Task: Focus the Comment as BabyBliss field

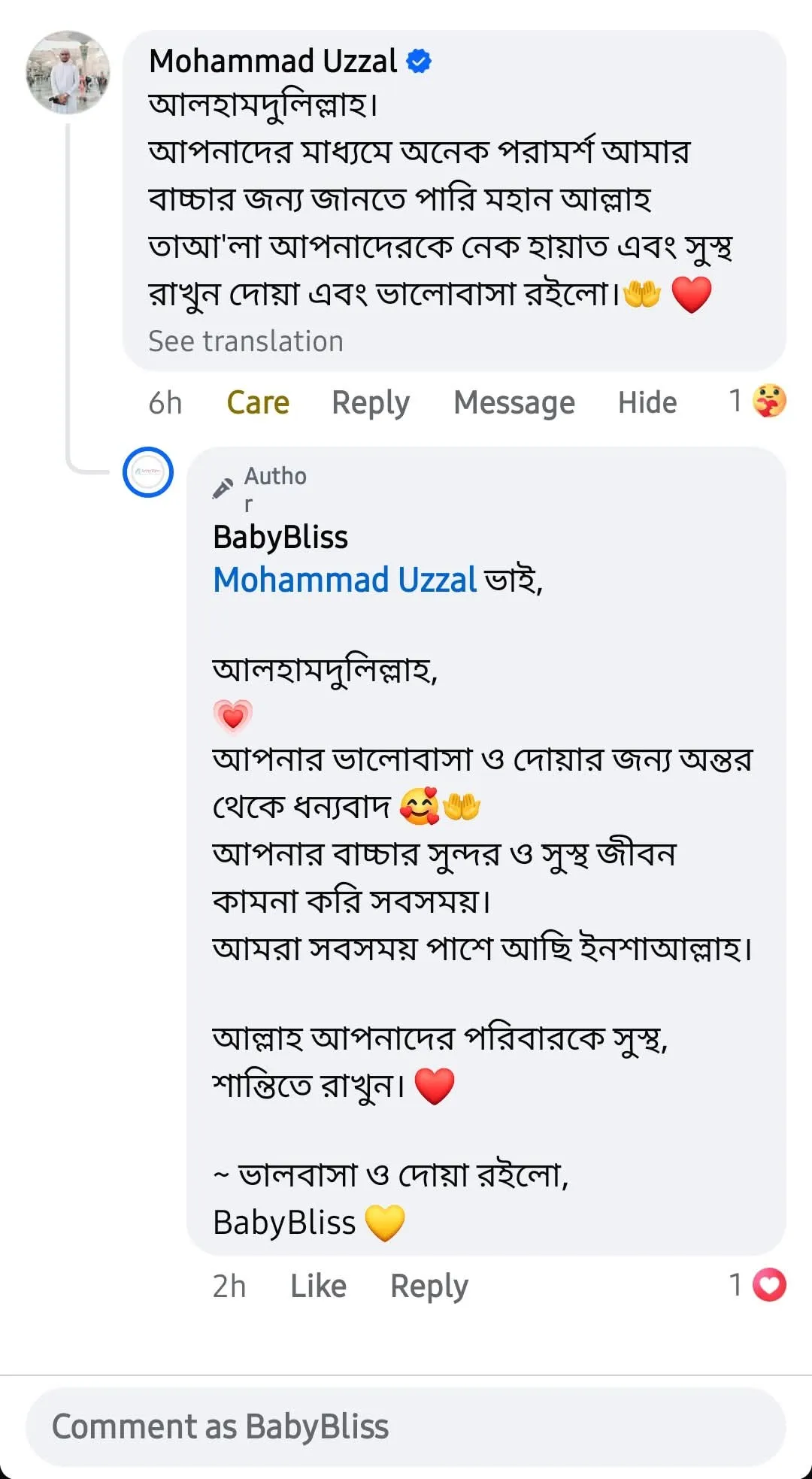Action: coord(406,1426)
